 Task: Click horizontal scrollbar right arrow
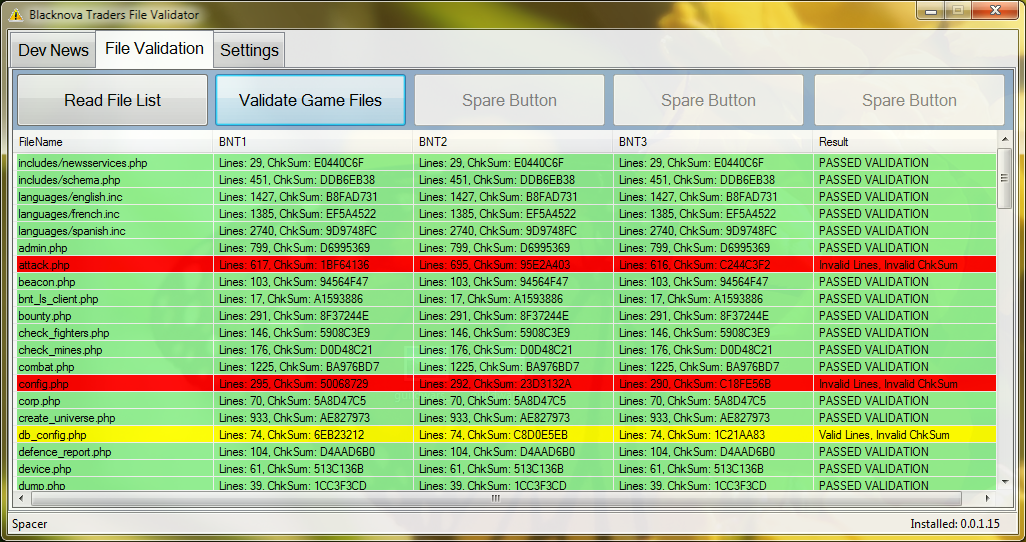pyautogui.click(x=988, y=498)
